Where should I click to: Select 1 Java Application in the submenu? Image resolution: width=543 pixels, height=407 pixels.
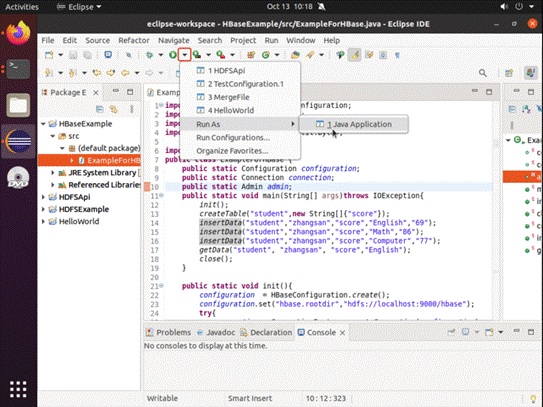point(354,124)
